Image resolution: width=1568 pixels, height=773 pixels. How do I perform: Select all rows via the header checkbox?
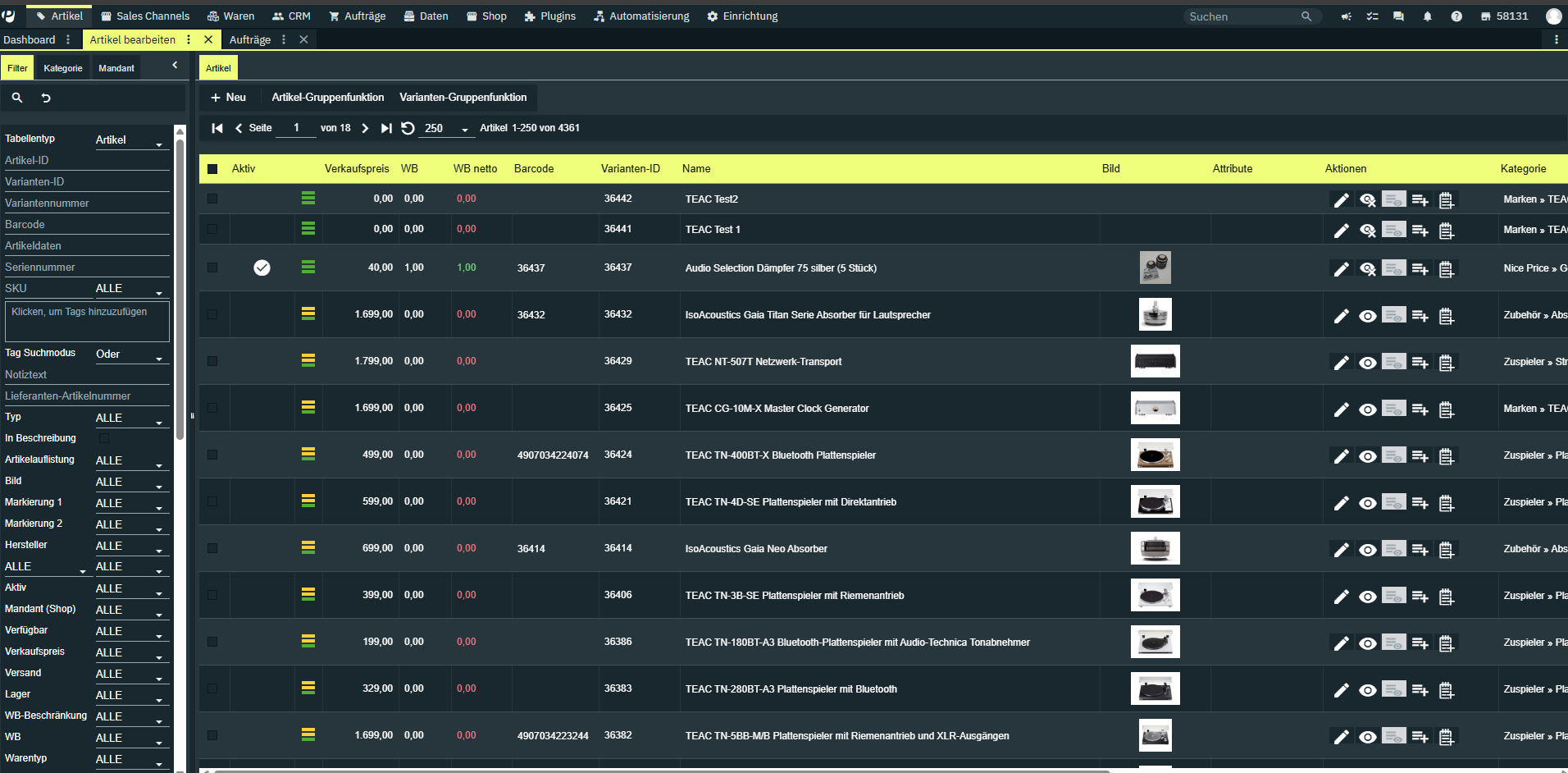tap(212, 169)
